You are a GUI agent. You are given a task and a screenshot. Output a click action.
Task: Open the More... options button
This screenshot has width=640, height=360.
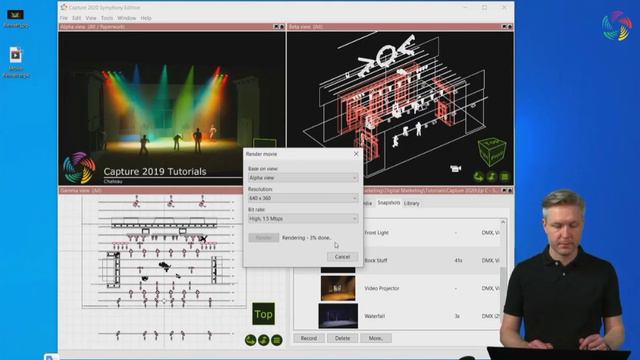(x=376, y=338)
